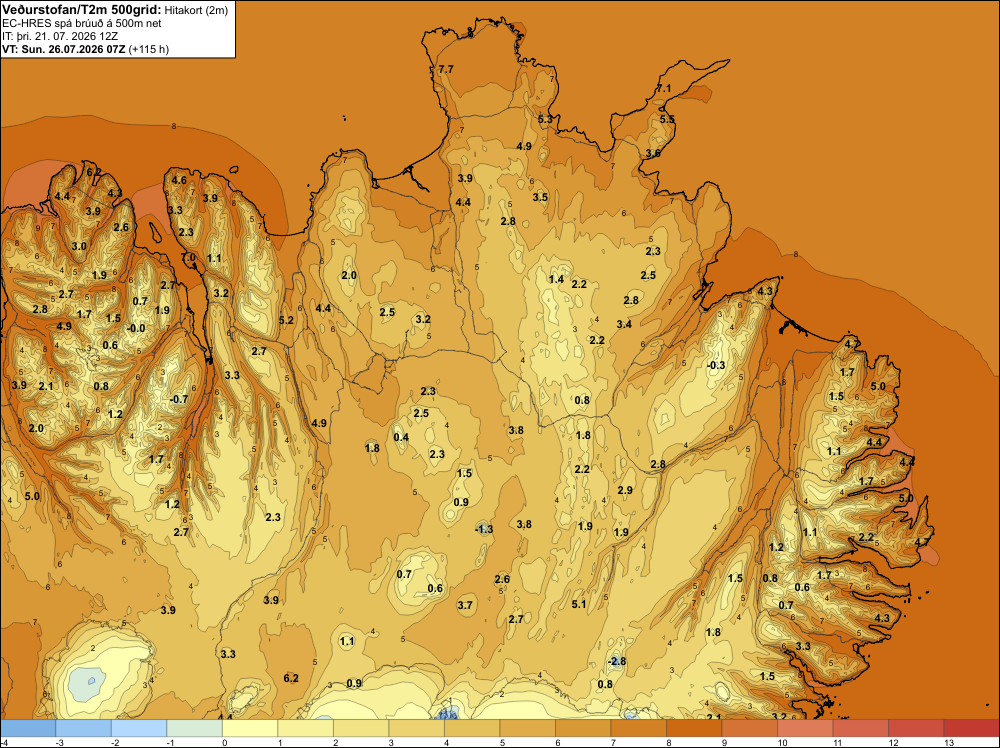1000x748 pixels.
Task: Click the temperature value 7.1
Action: coord(664,89)
